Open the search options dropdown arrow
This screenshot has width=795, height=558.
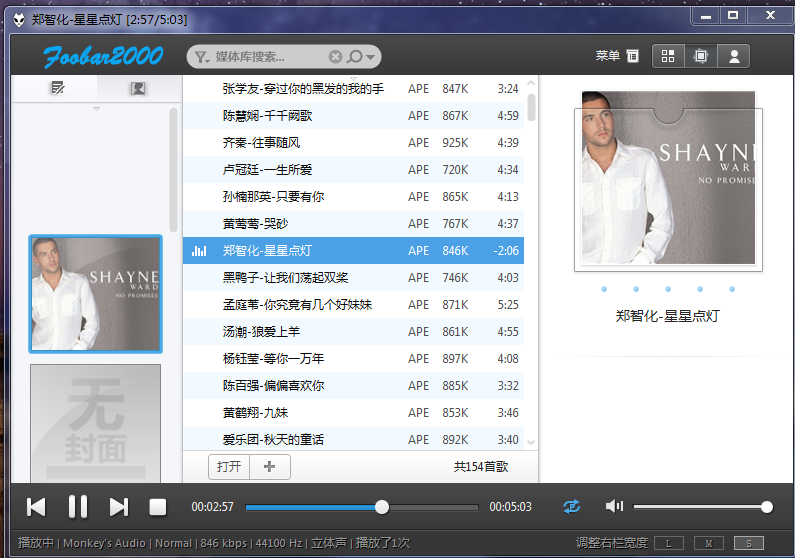click(371, 57)
